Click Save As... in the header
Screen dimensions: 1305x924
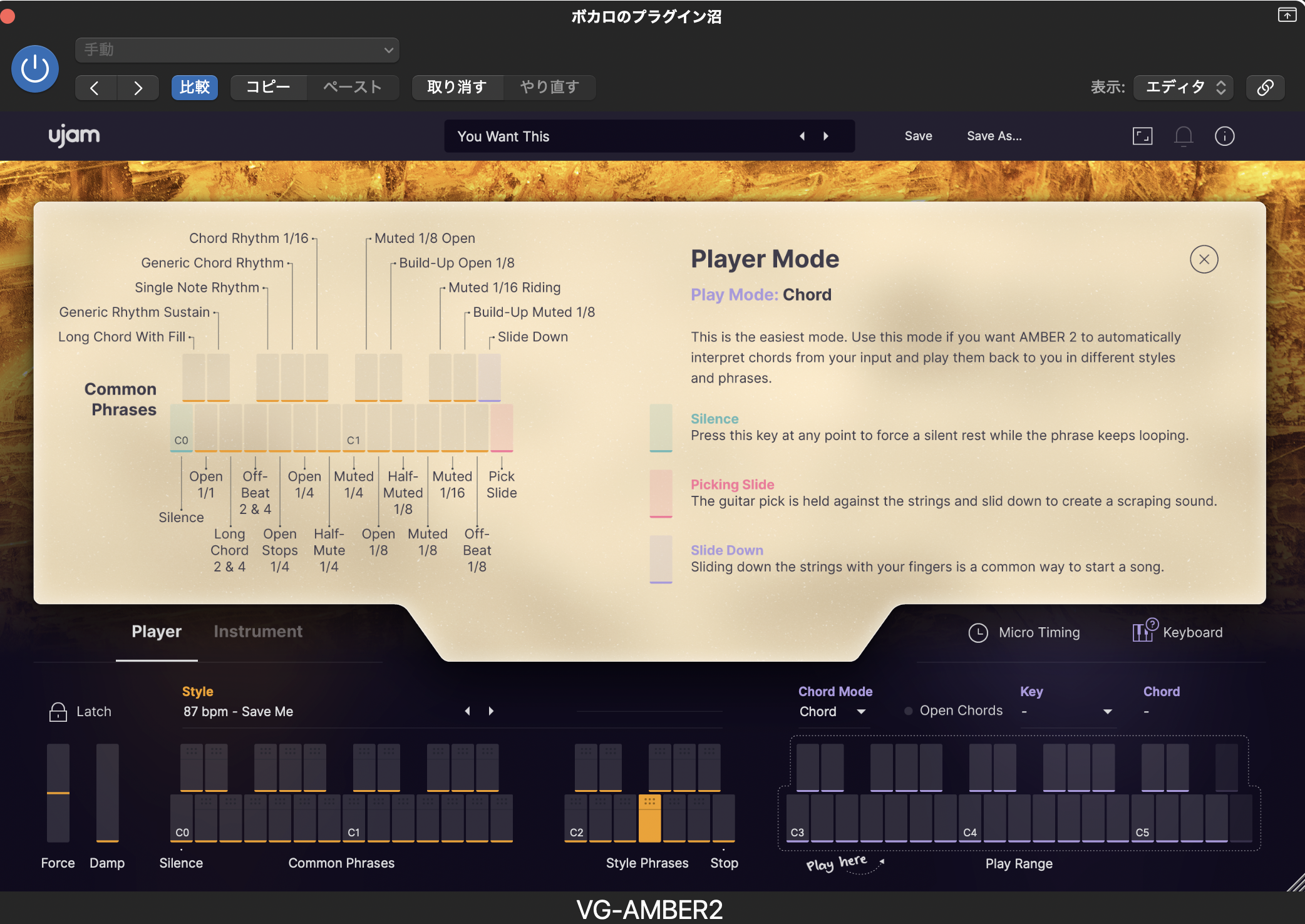point(994,136)
